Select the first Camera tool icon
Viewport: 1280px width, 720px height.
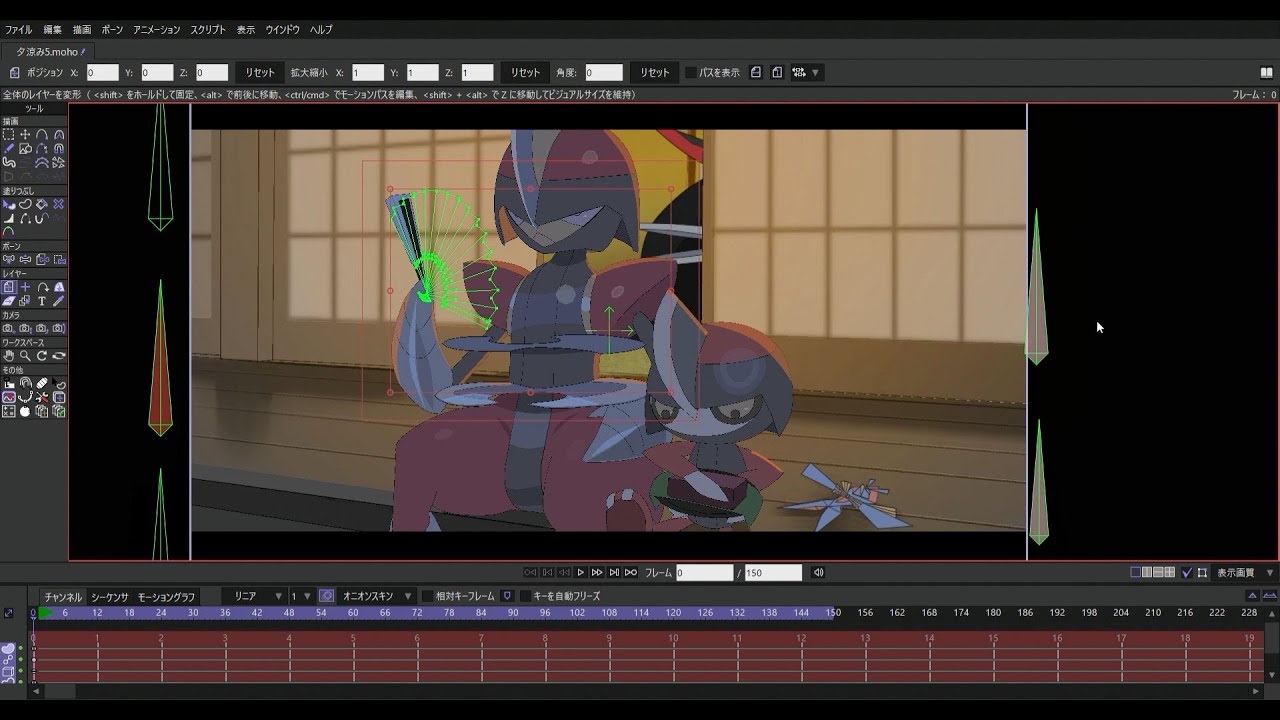click(8, 328)
